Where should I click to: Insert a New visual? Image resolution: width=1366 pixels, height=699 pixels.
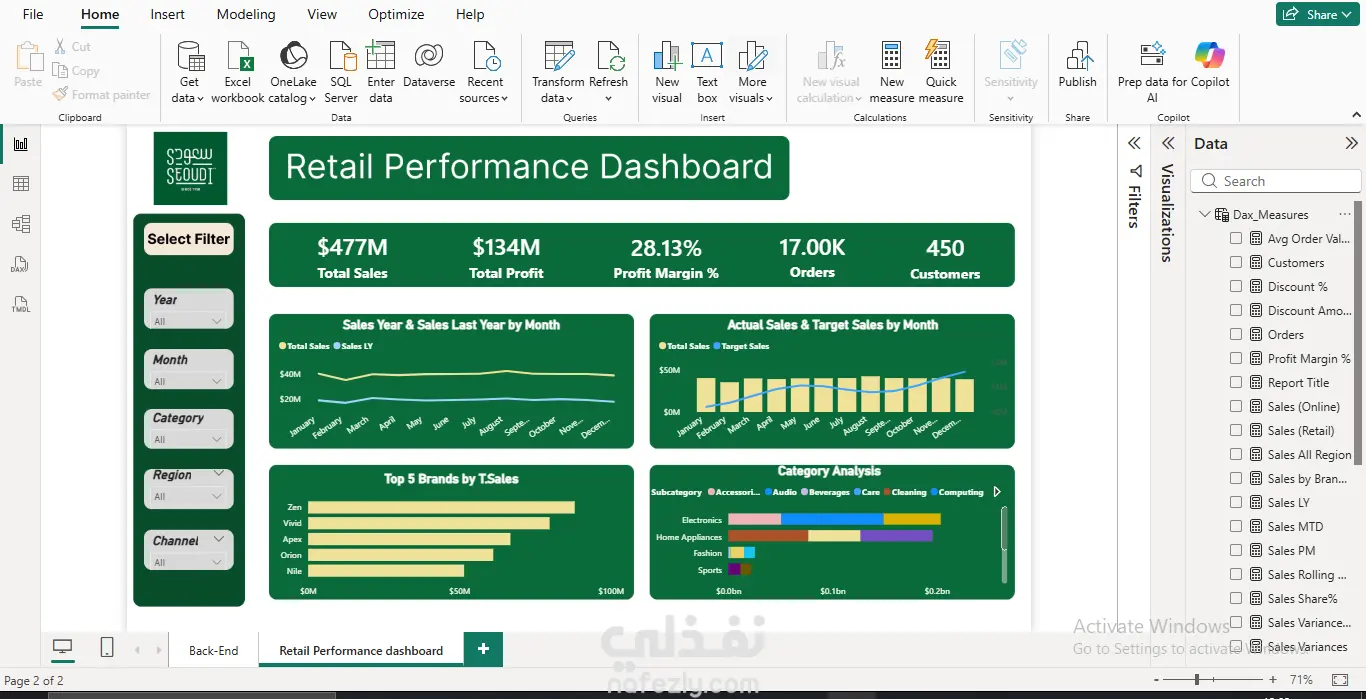click(x=667, y=72)
